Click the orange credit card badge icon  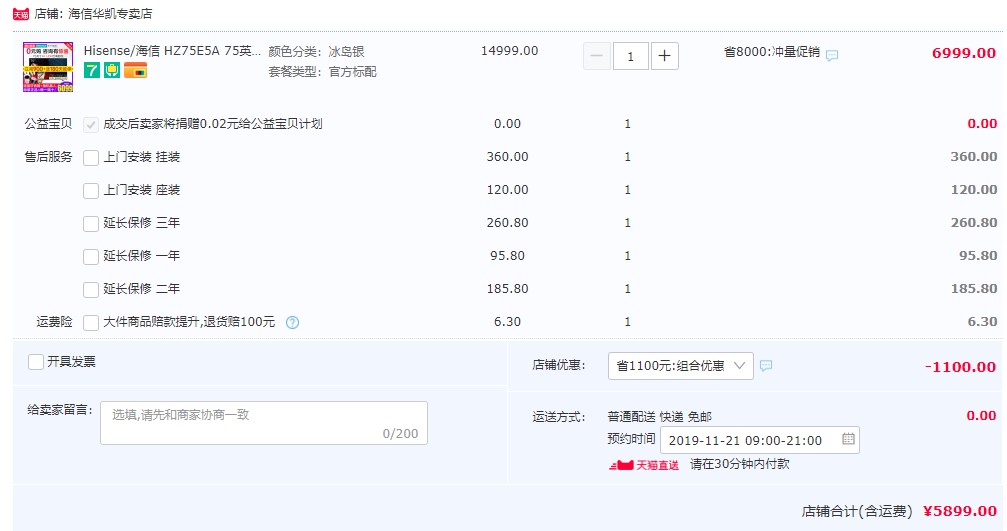(x=136, y=70)
